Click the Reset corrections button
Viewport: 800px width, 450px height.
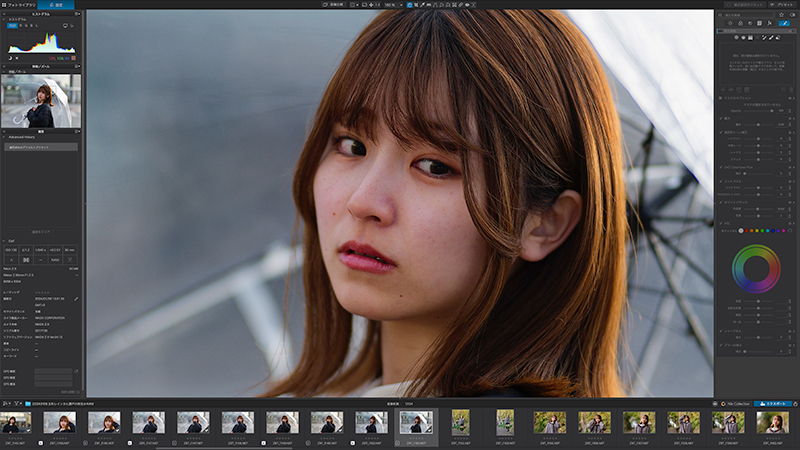[x=745, y=5]
